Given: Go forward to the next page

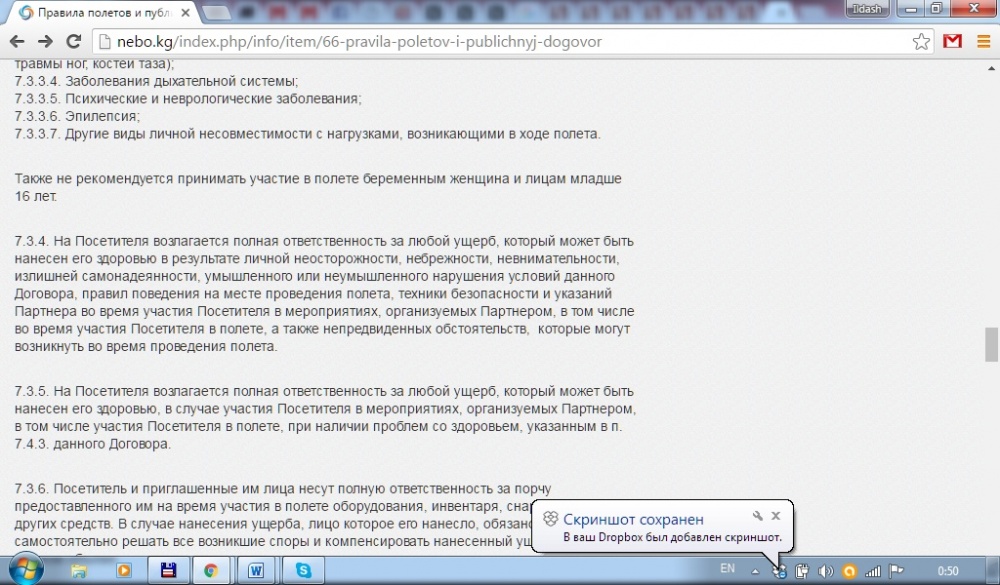Looking at the screenshot, I should click(x=45, y=41).
